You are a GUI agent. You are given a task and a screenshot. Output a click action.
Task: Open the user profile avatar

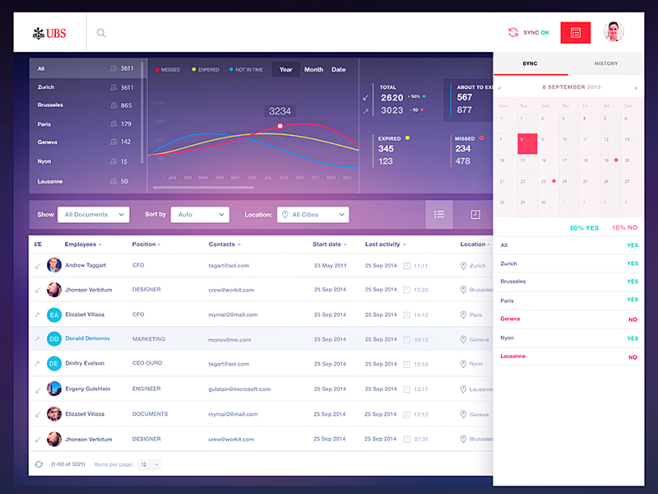point(614,32)
